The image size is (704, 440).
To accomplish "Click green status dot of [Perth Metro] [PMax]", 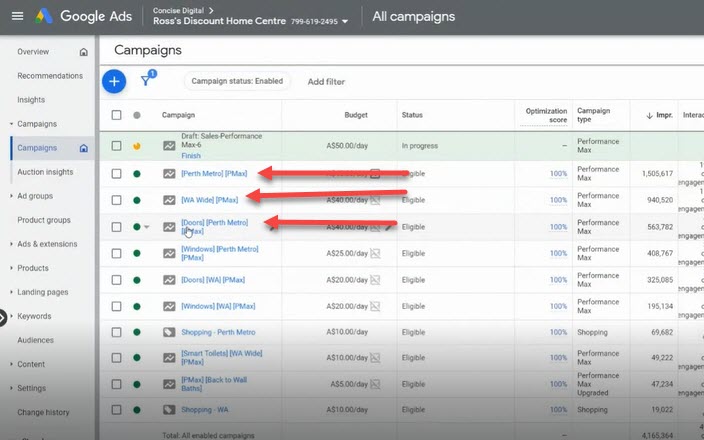I will tap(137, 174).
